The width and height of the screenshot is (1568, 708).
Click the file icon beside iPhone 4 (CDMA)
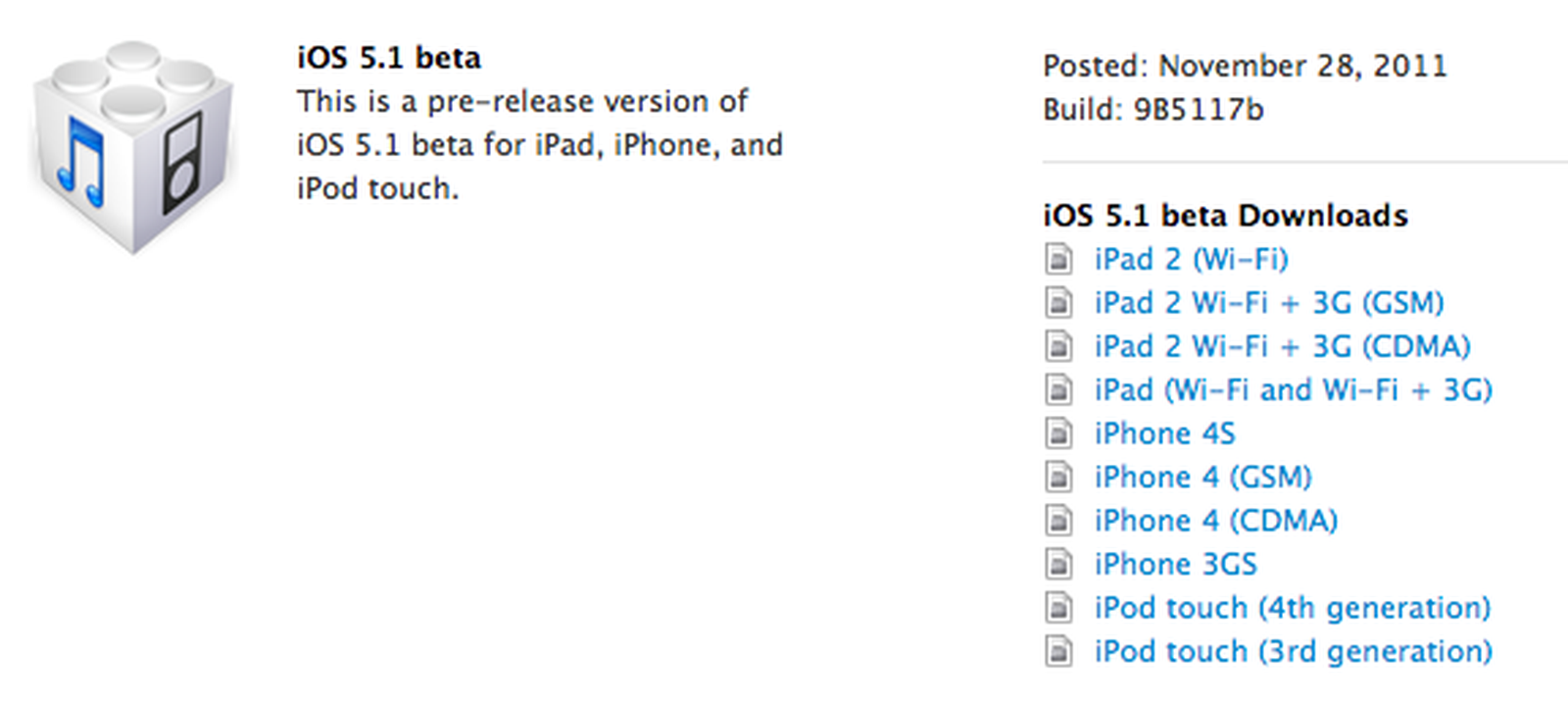coord(1060,520)
